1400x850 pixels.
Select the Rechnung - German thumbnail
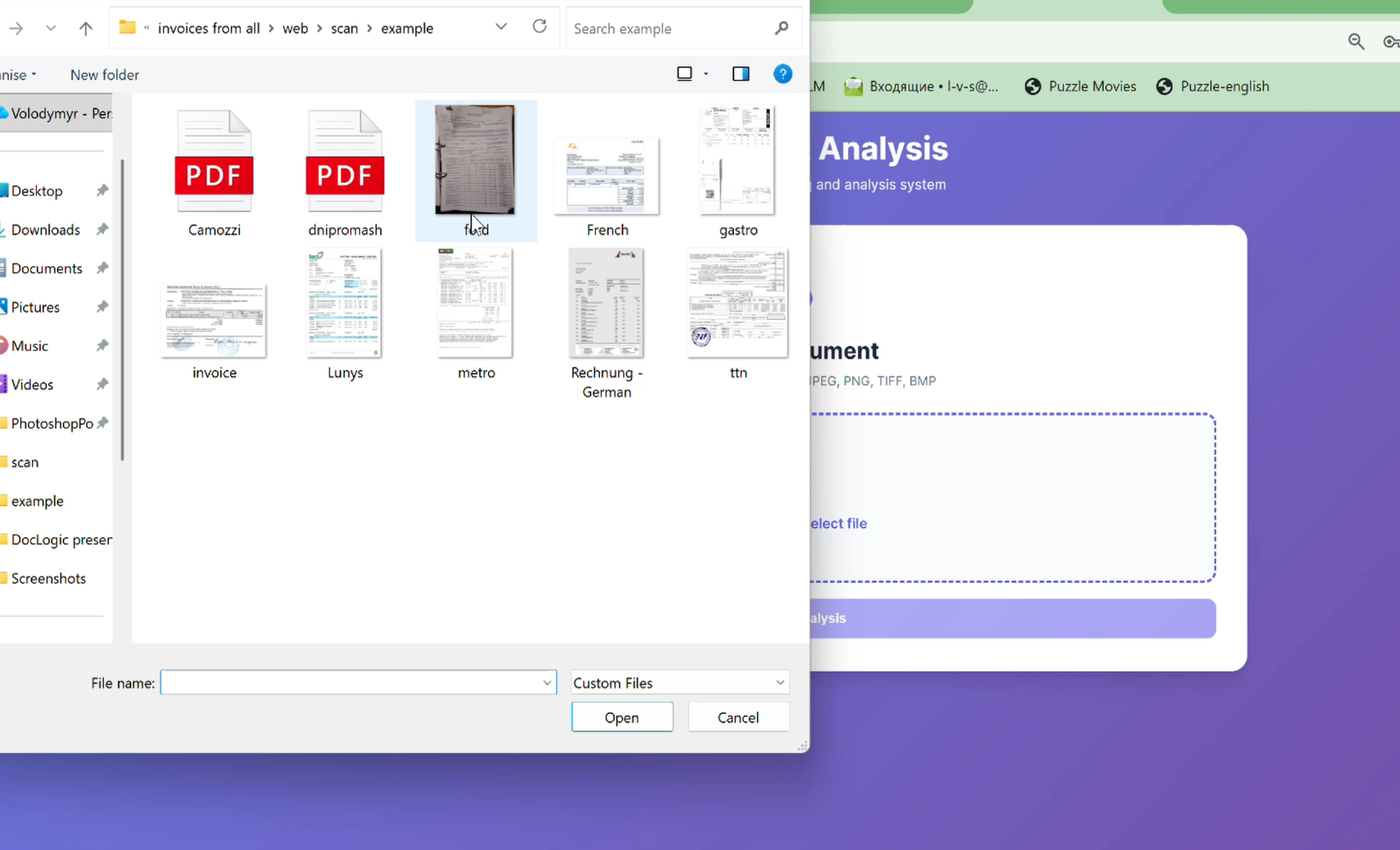(x=606, y=304)
